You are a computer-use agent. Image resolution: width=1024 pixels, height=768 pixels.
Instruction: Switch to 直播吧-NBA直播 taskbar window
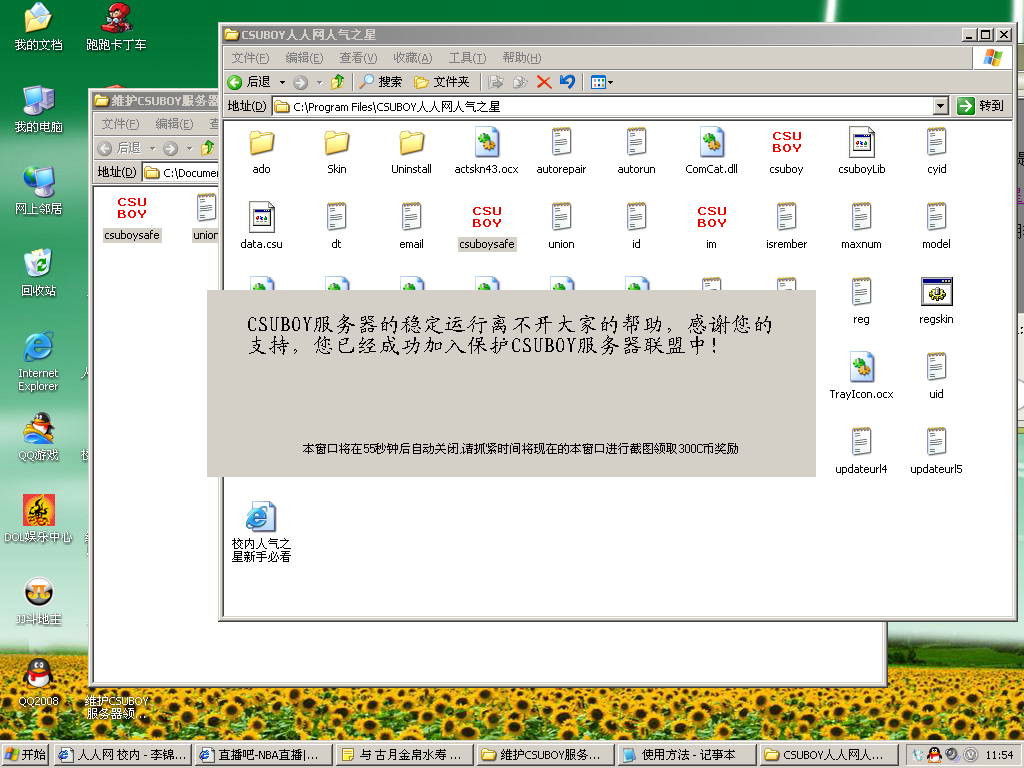click(x=263, y=755)
